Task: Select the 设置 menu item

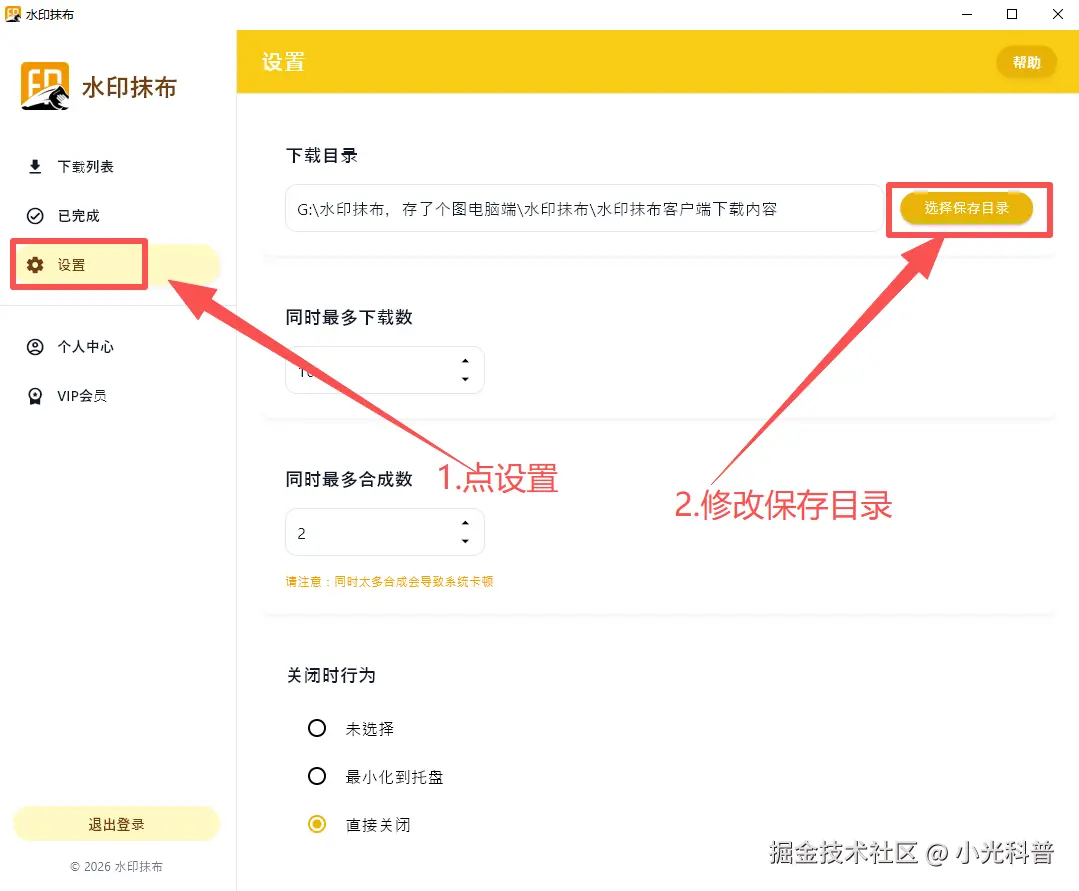Action: 116,265
